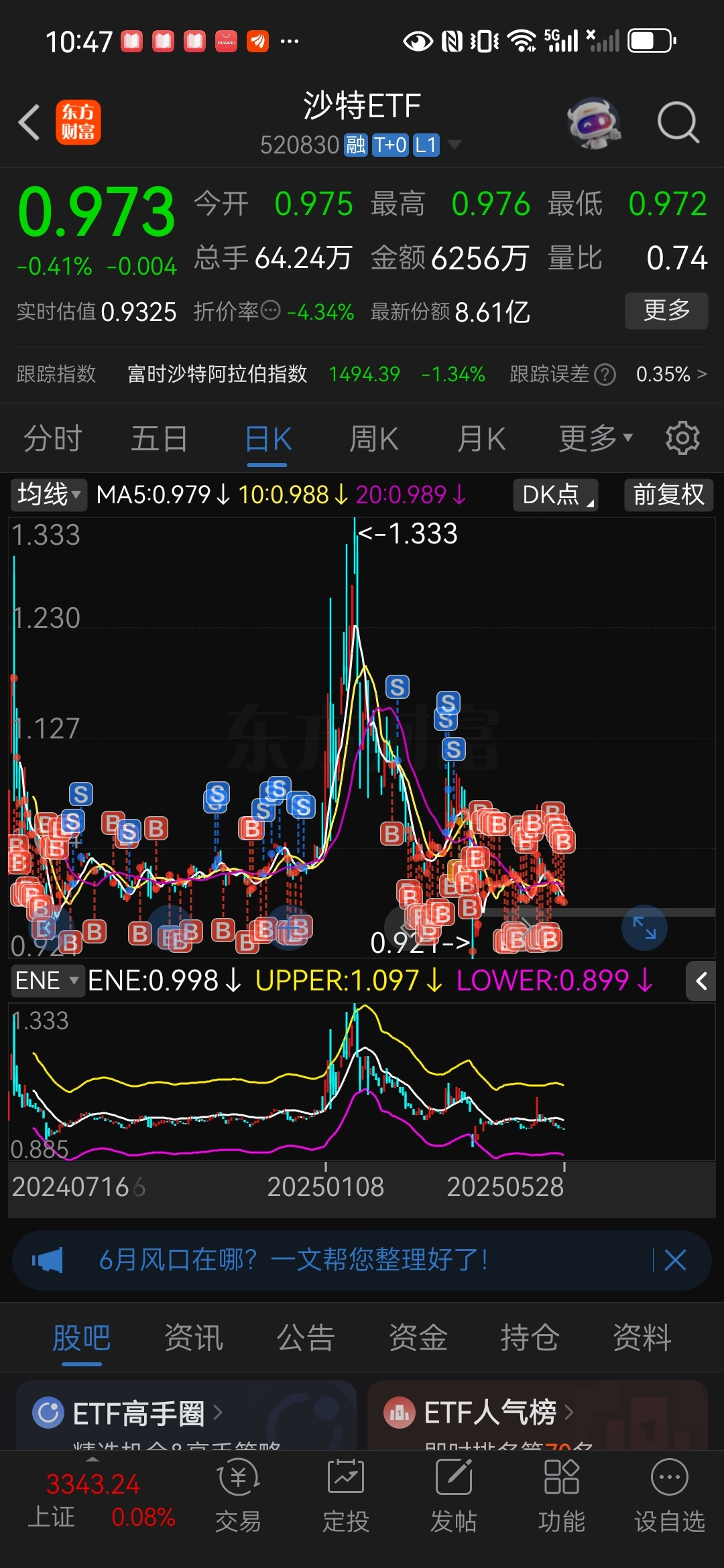Tap the 实时估值 0.9325 value
Screen dimensions: 724x1568
[139, 312]
